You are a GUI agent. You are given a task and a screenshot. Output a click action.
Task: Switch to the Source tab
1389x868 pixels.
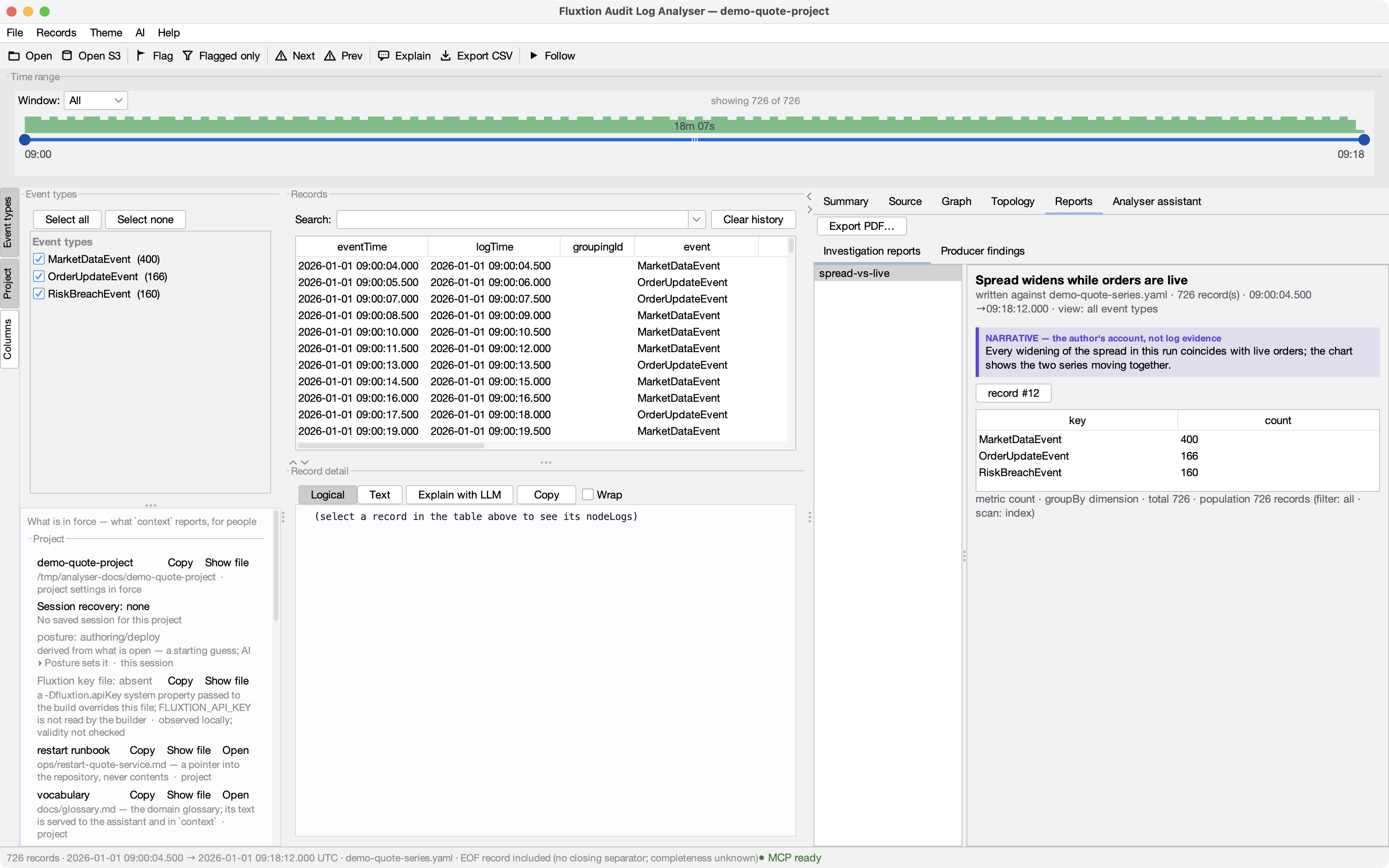coord(905,202)
